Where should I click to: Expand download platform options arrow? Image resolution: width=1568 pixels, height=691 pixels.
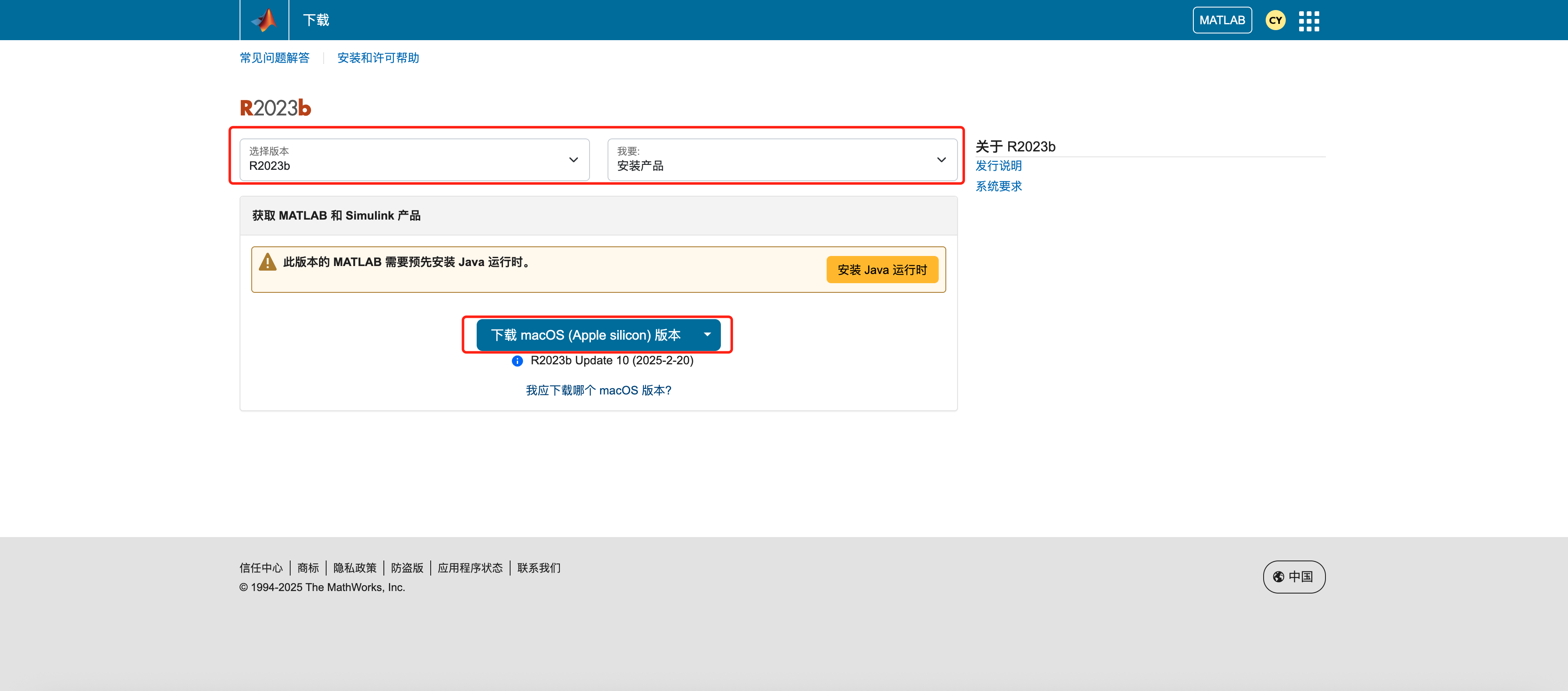tap(707, 335)
